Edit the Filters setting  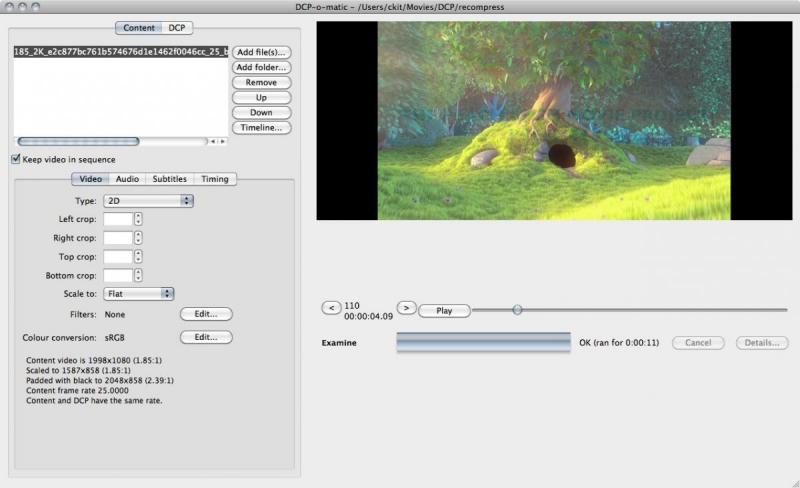pyautogui.click(x=206, y=314)
